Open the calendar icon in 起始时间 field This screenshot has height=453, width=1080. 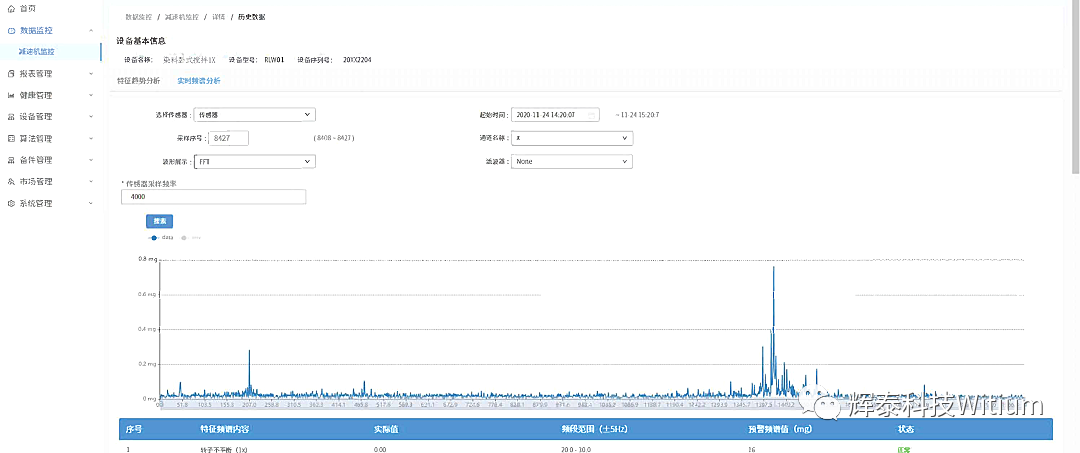[x=591, y=115]
